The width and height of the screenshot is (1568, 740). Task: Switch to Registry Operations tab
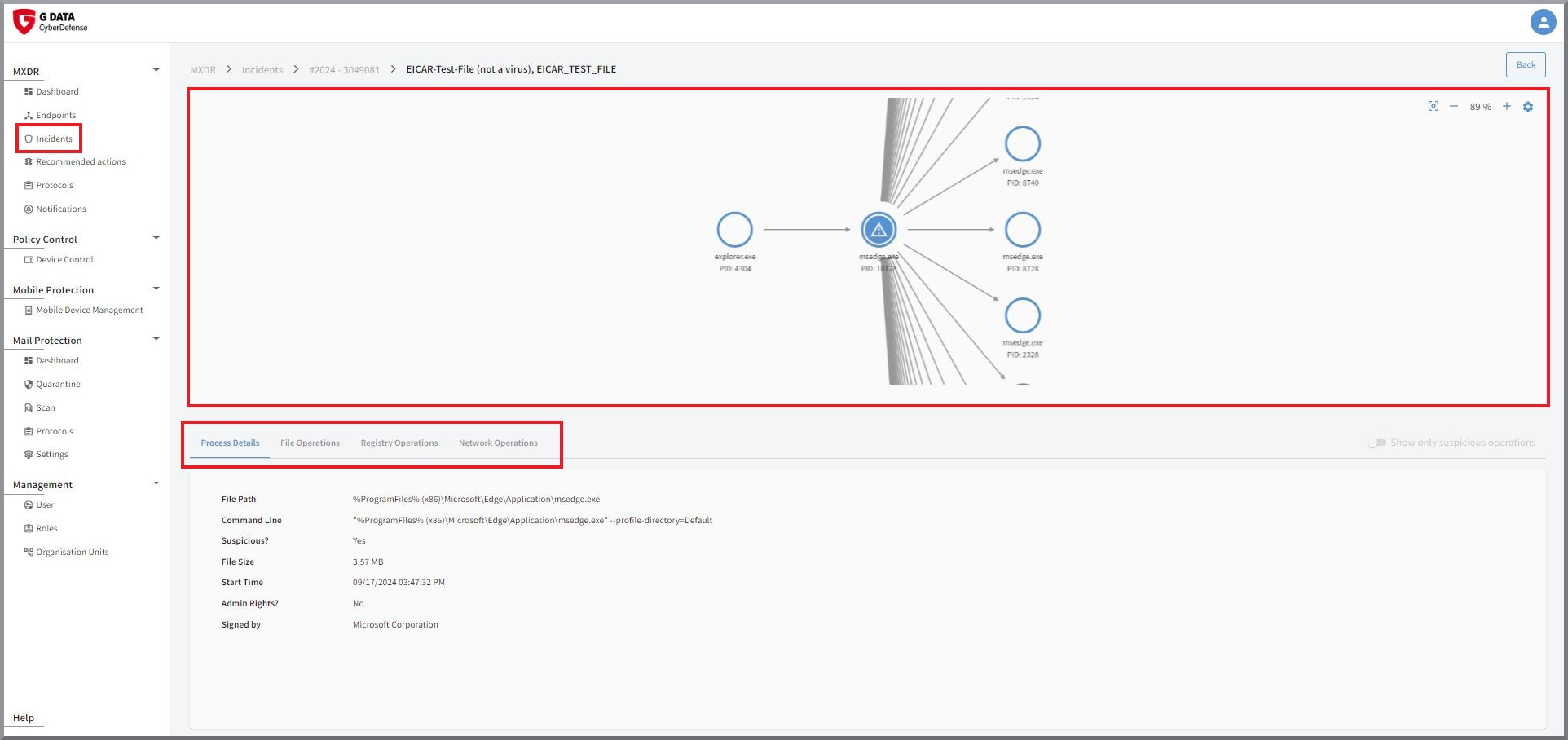[399, 443]
